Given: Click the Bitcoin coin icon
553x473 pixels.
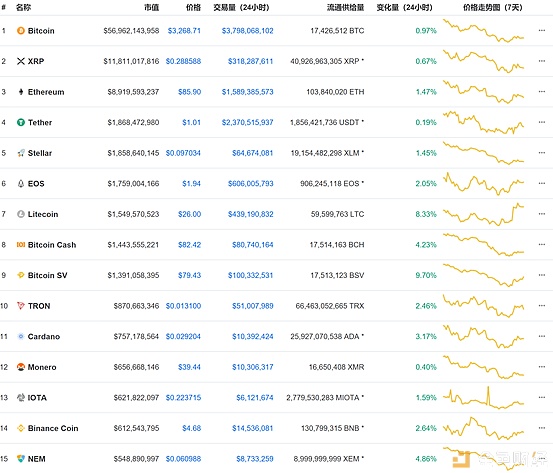Looking at the screenshot, I should (21, 31).
